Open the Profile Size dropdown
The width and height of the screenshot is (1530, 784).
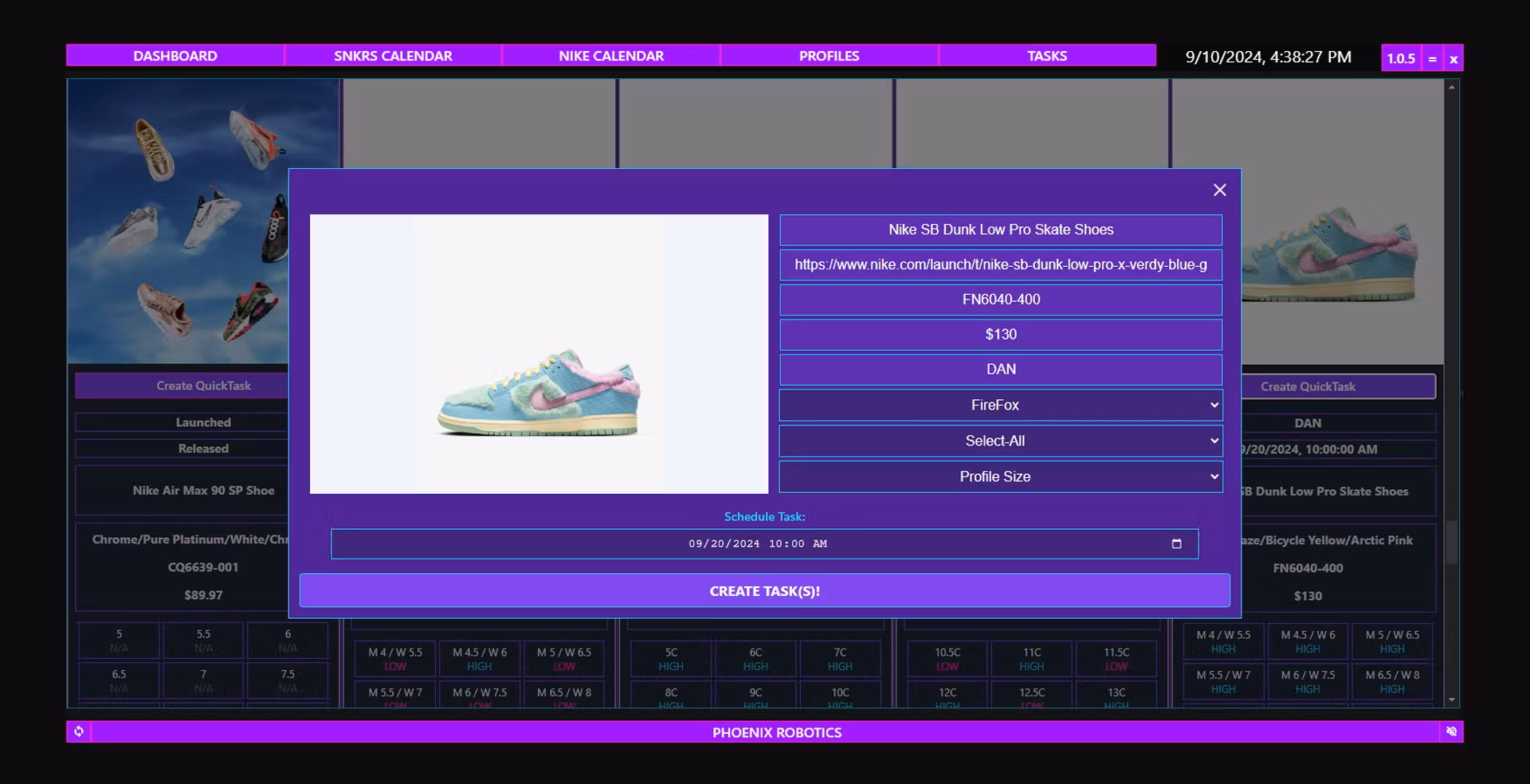tap(1000, 476)
